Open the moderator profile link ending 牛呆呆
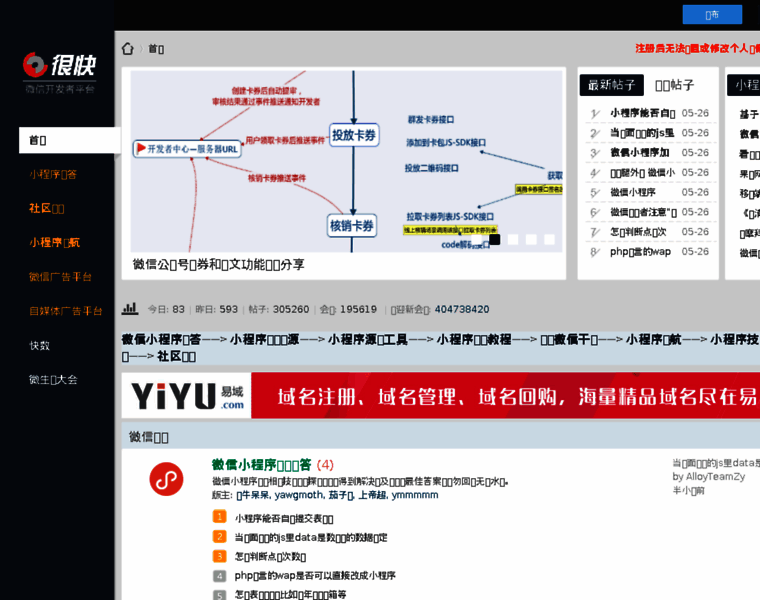The image size is (760, 600). pyautogui.click(x=253, y=495)
